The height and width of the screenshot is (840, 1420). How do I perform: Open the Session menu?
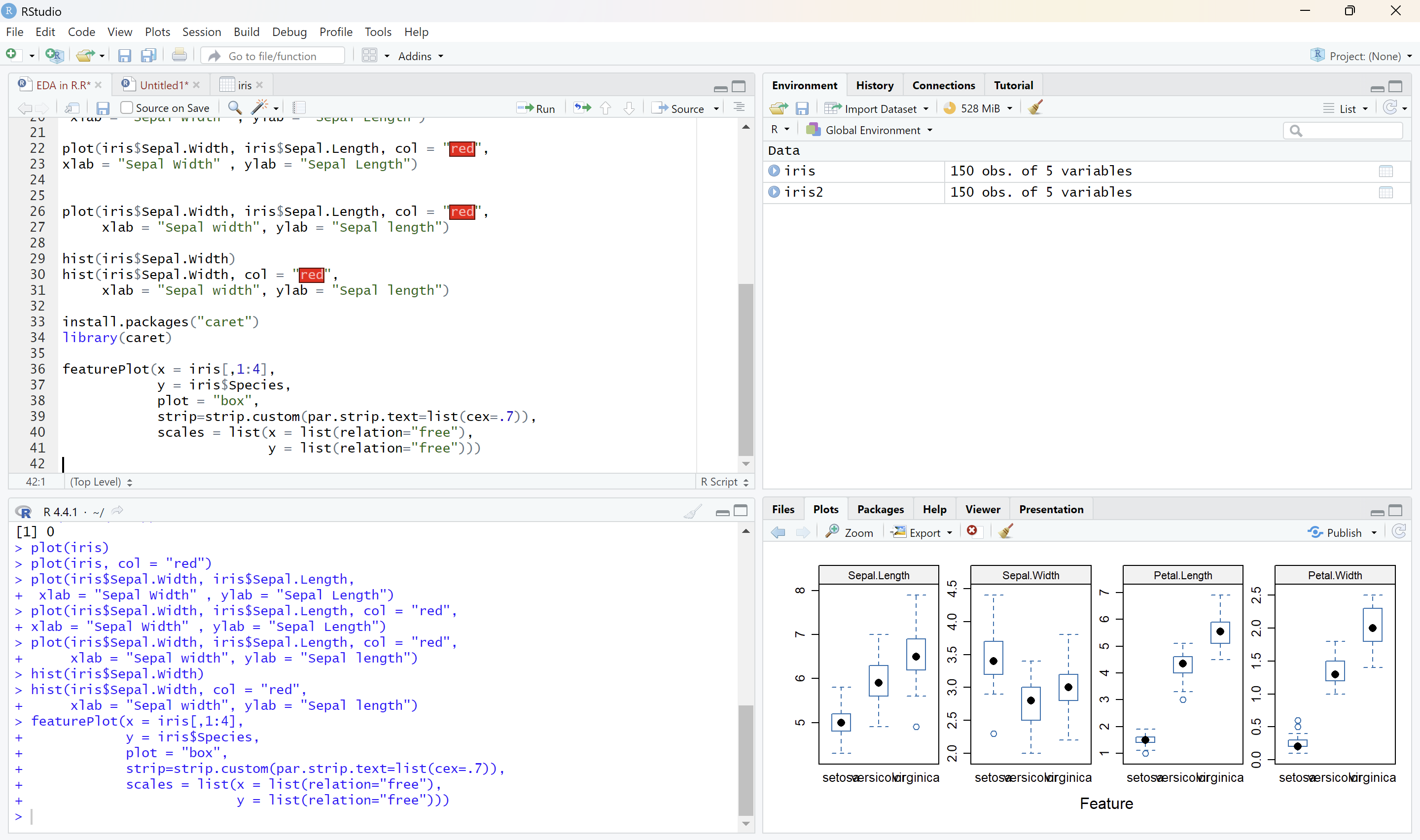pos(201,32)
